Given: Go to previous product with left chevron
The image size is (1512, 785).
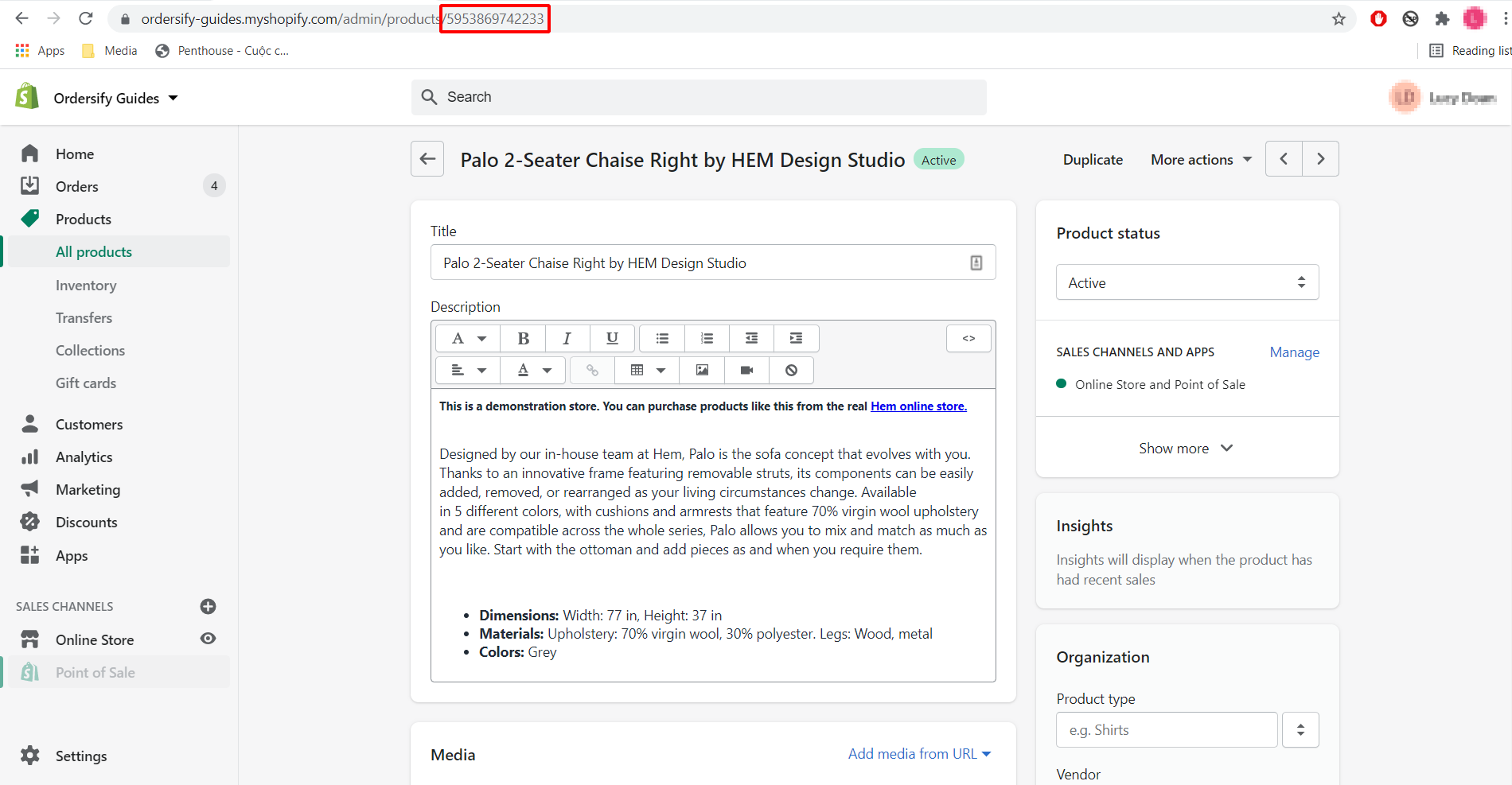Looking at the screenshot, I should coord(1284,159).
